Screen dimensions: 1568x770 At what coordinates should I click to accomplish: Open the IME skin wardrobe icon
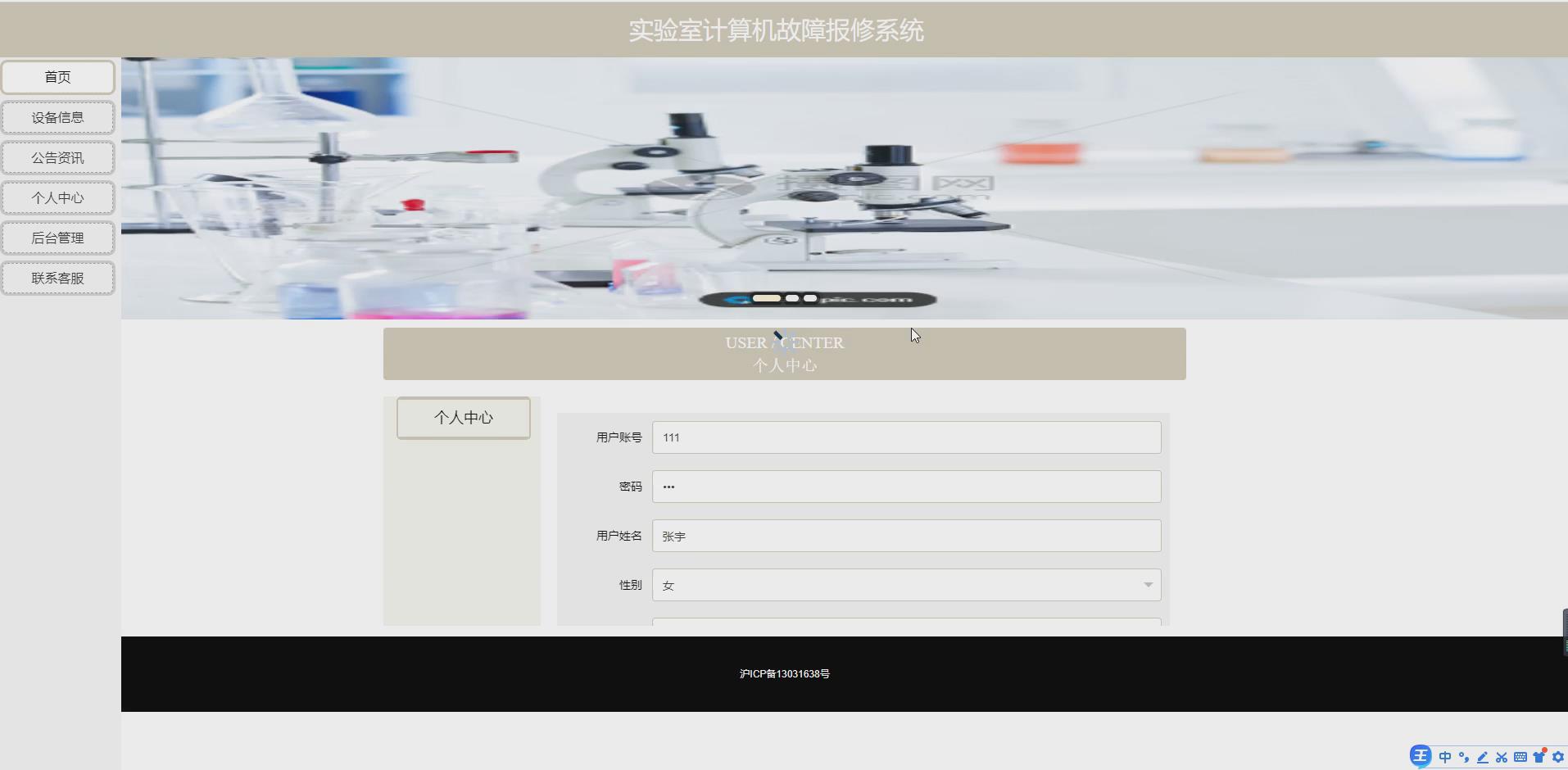(x=1539, y=756)
